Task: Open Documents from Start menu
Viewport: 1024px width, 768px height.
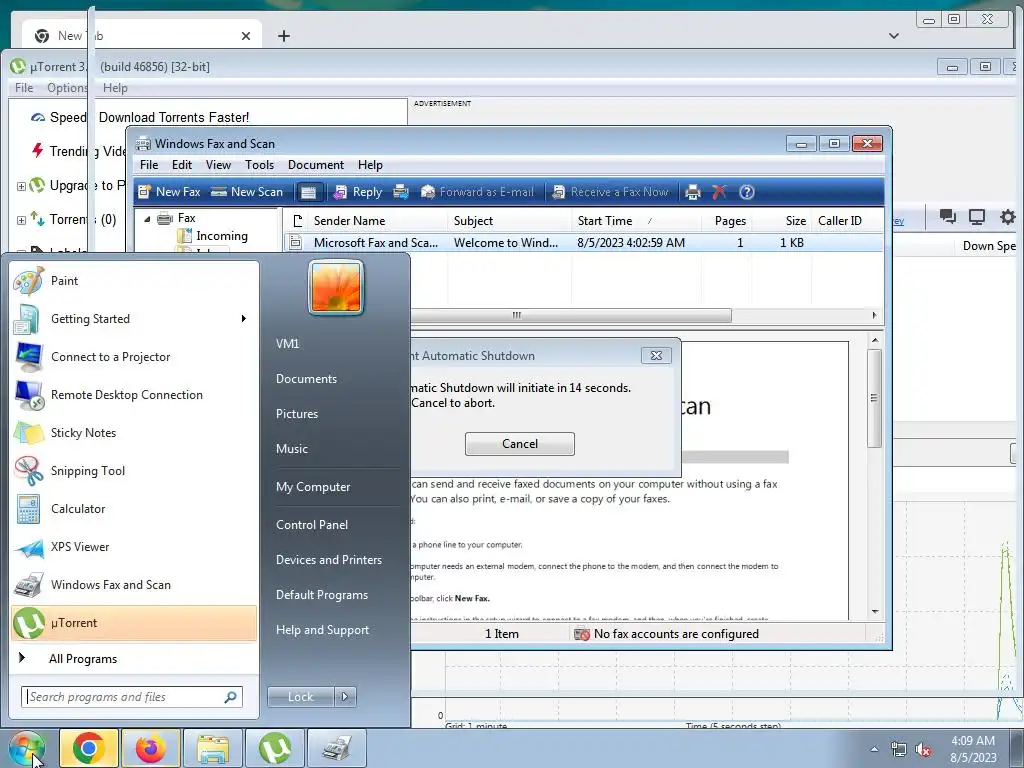Action: [306, 379]
